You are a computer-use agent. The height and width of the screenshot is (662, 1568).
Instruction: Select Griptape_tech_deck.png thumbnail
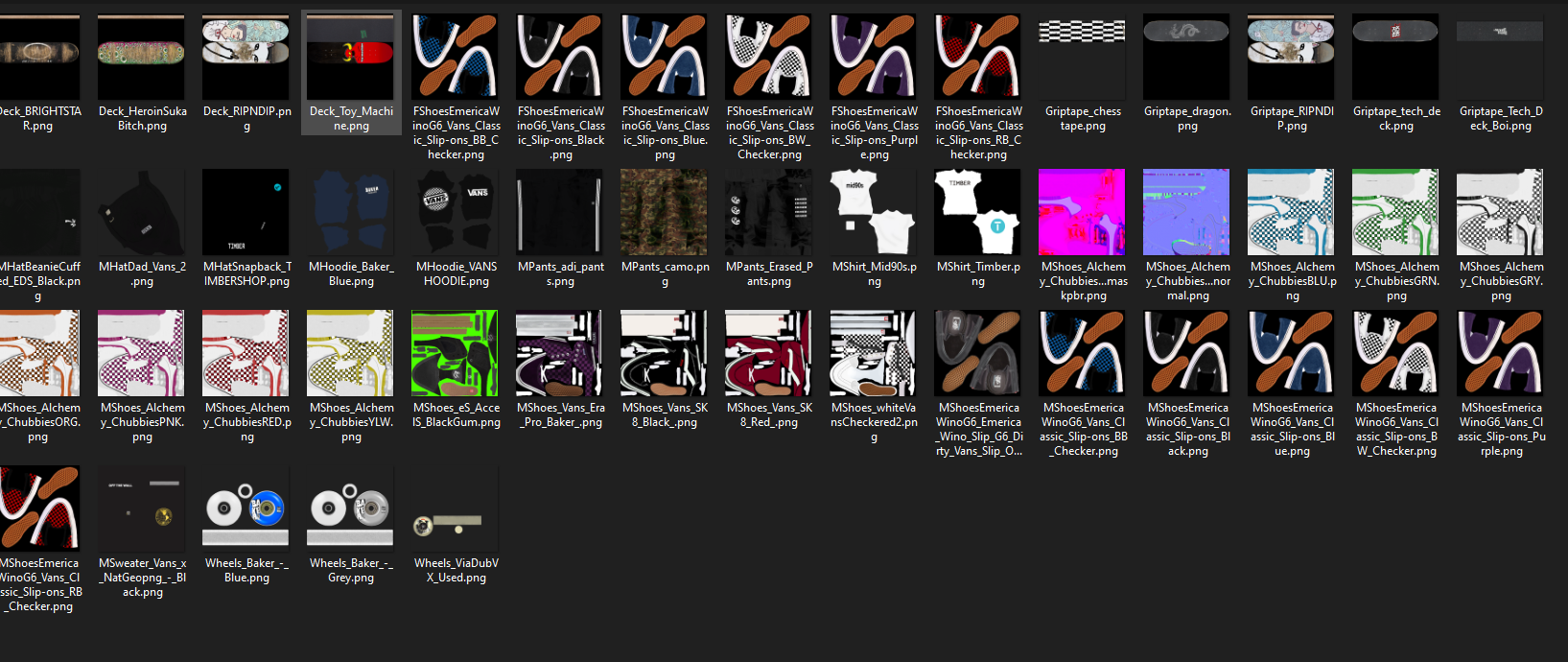(x=1396, y=58)
